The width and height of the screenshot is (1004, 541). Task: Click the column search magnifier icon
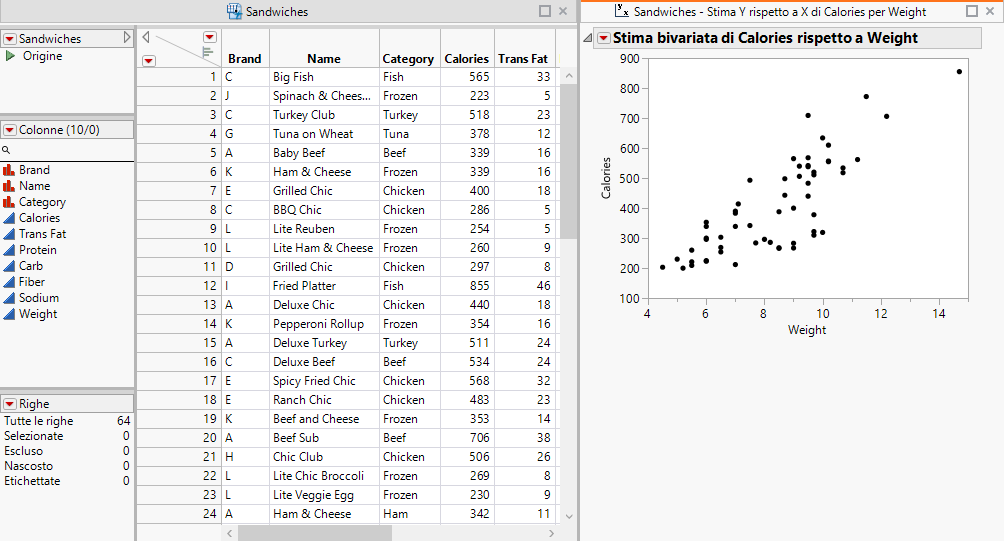(x=6, y=150)
